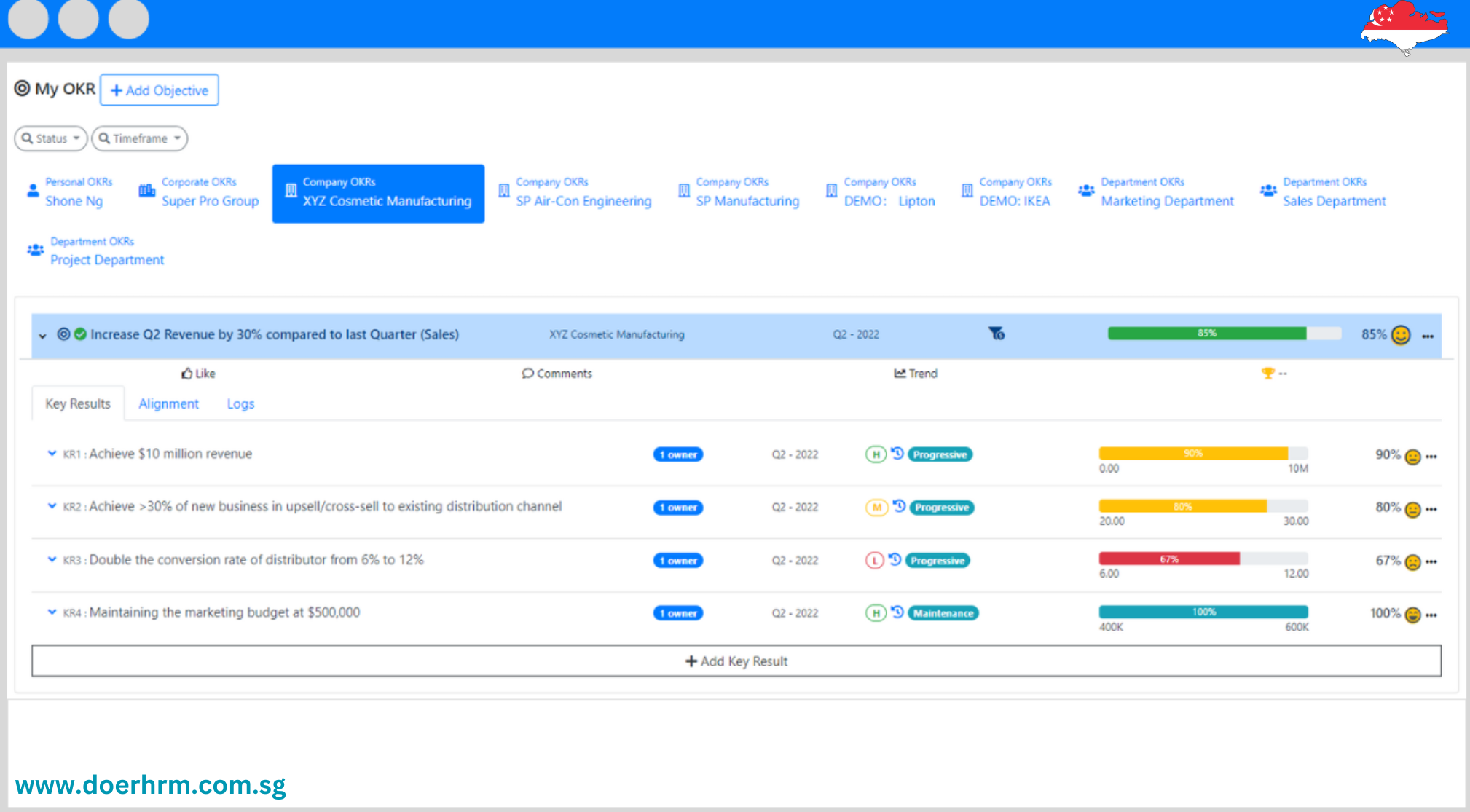
Task: Open the KR1 three-dot more menu
Action: [x=1431, y=457]
